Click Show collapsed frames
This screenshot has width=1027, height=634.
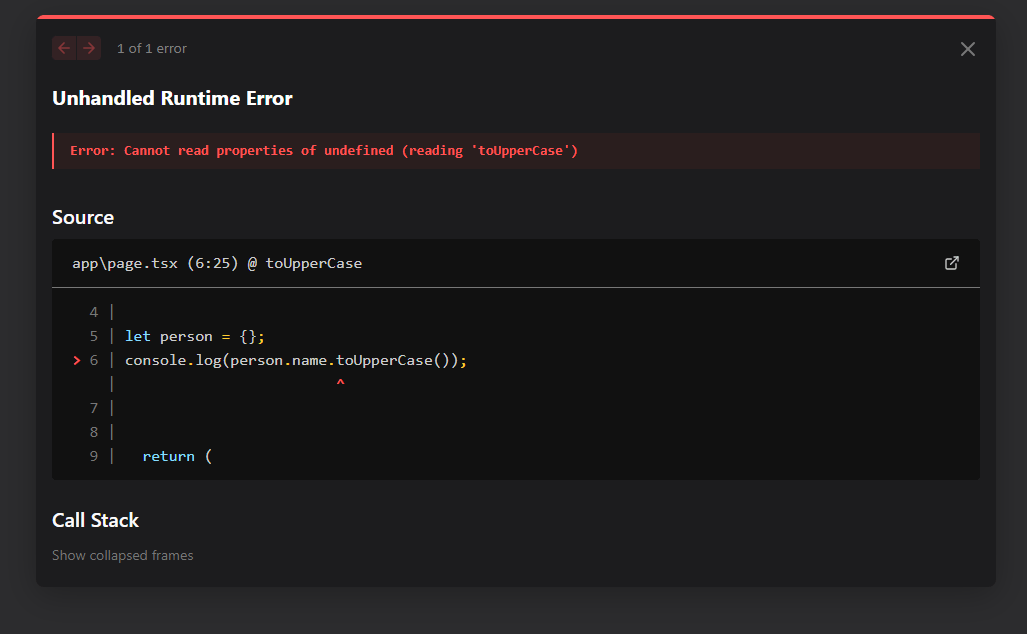point(122,555)
